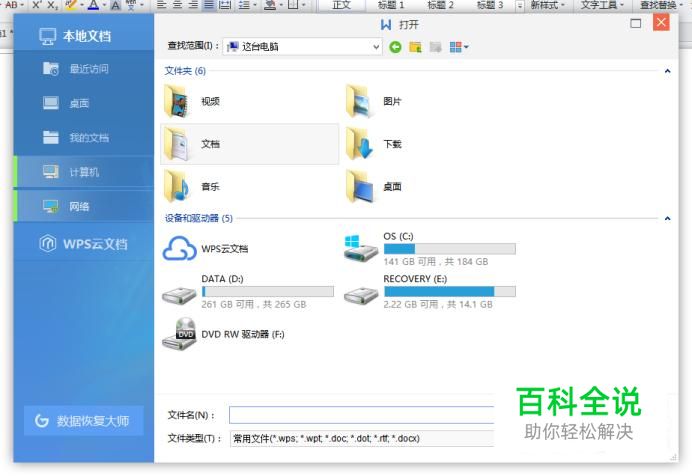Apply 标题 3 style in WPS toolbar
Viewport: 692px width, 476px height.
point(490,5)
